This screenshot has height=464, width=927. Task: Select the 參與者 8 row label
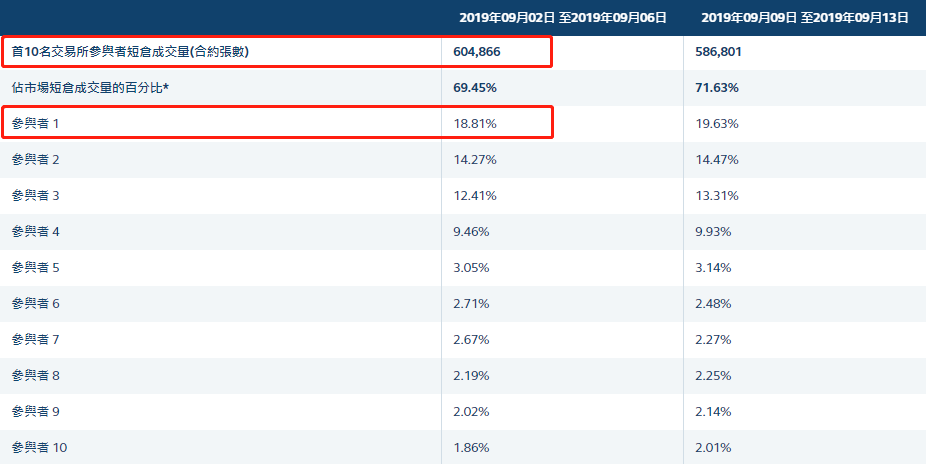coord(36,375)
